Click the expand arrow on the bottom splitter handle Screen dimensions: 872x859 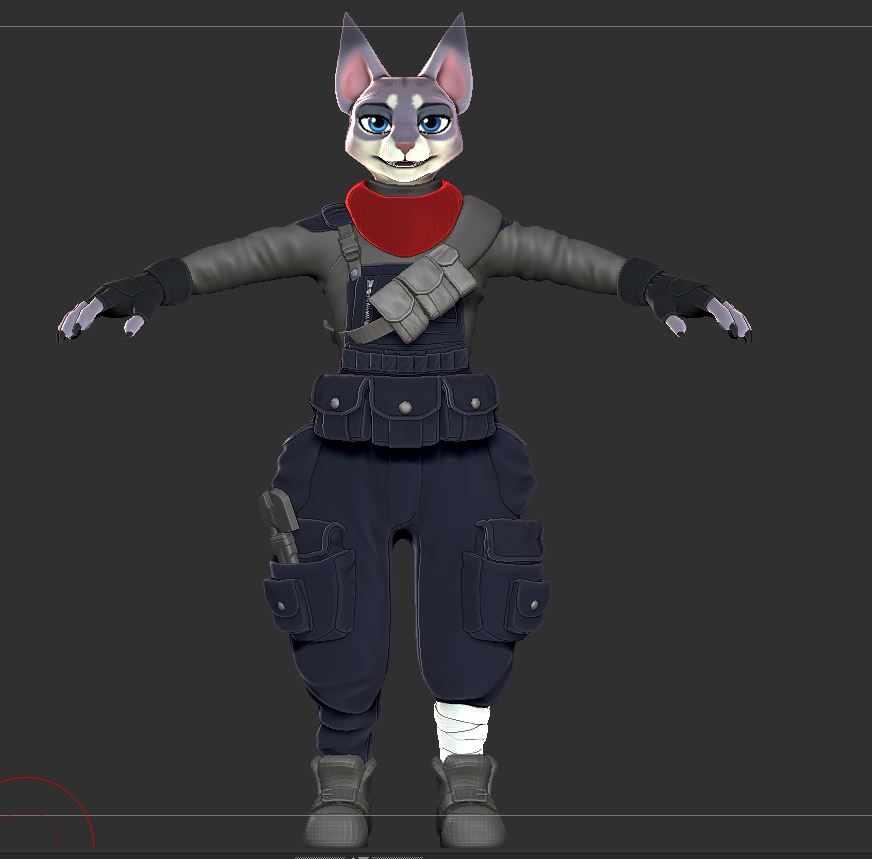(x=353, y=856)
